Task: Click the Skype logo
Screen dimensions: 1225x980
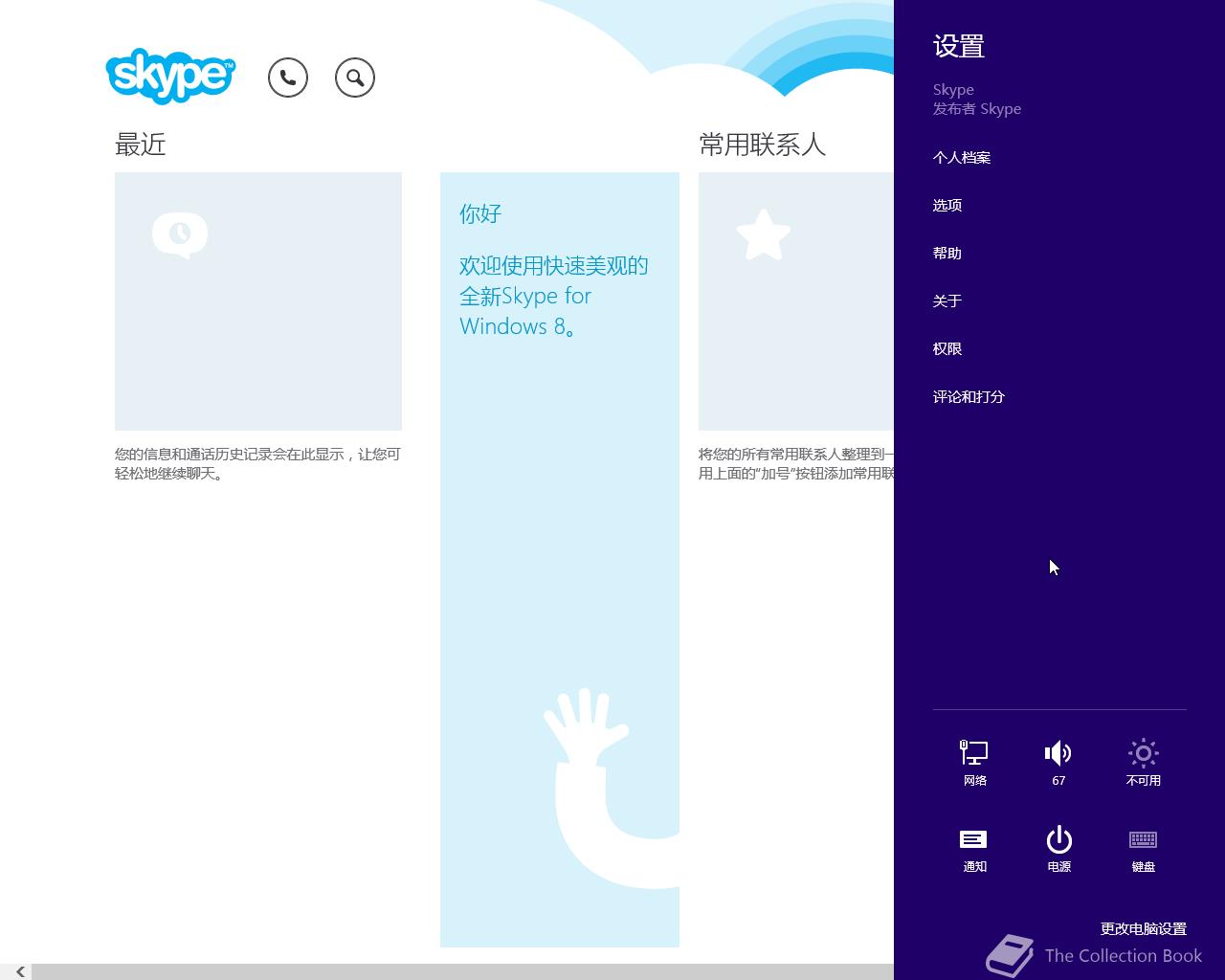Action: point(170,76)
